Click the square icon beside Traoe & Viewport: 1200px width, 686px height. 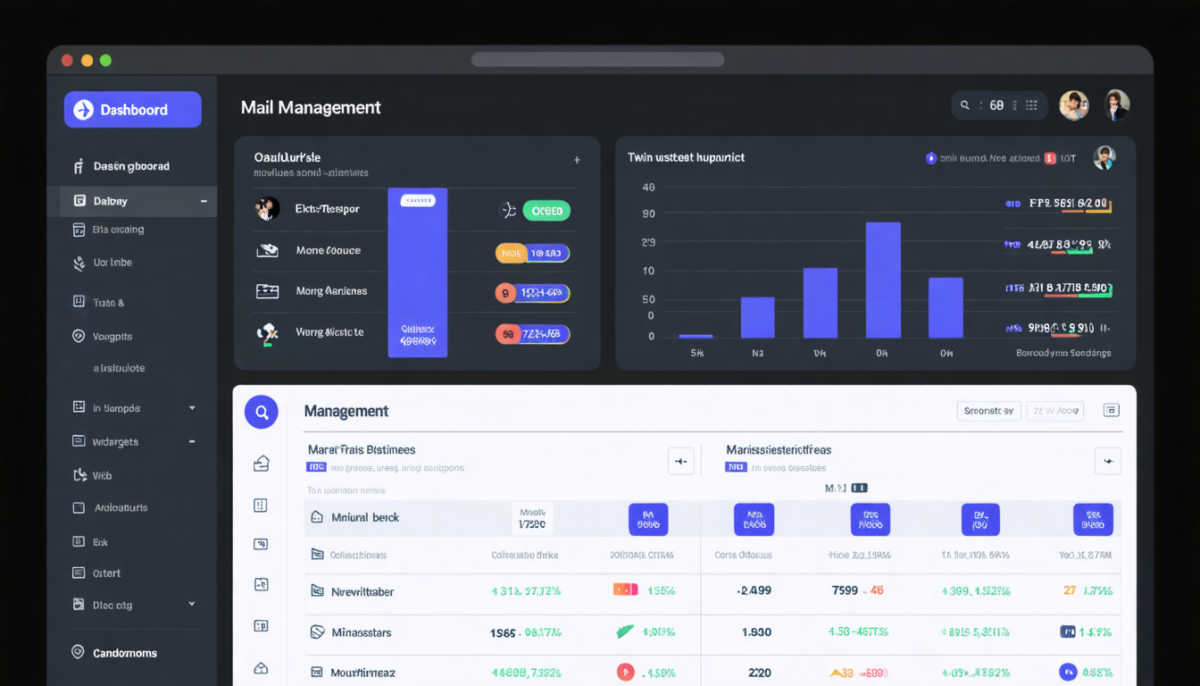(x=79, y=301)
